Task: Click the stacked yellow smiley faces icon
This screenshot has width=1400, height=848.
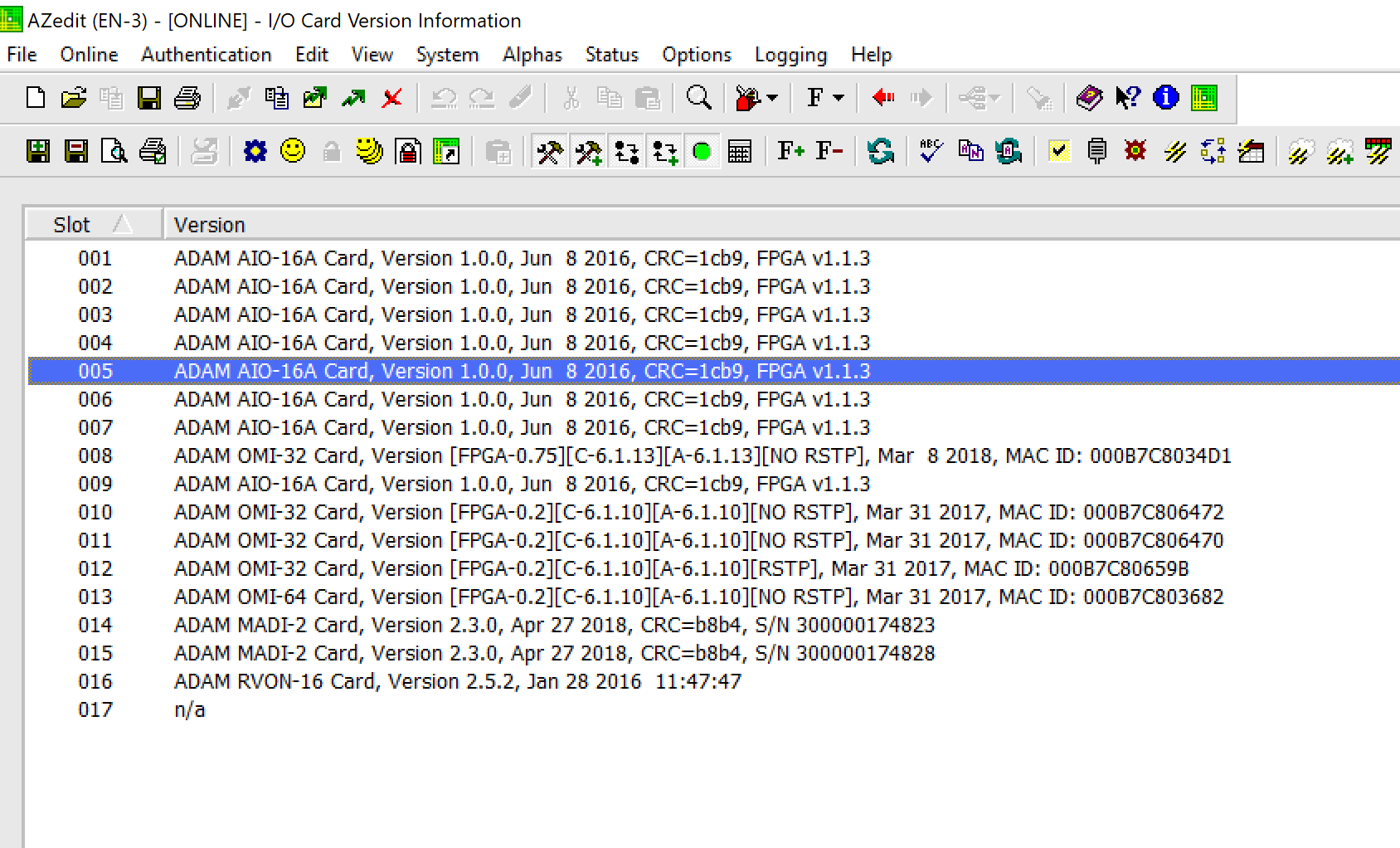Action: point(369,151)
